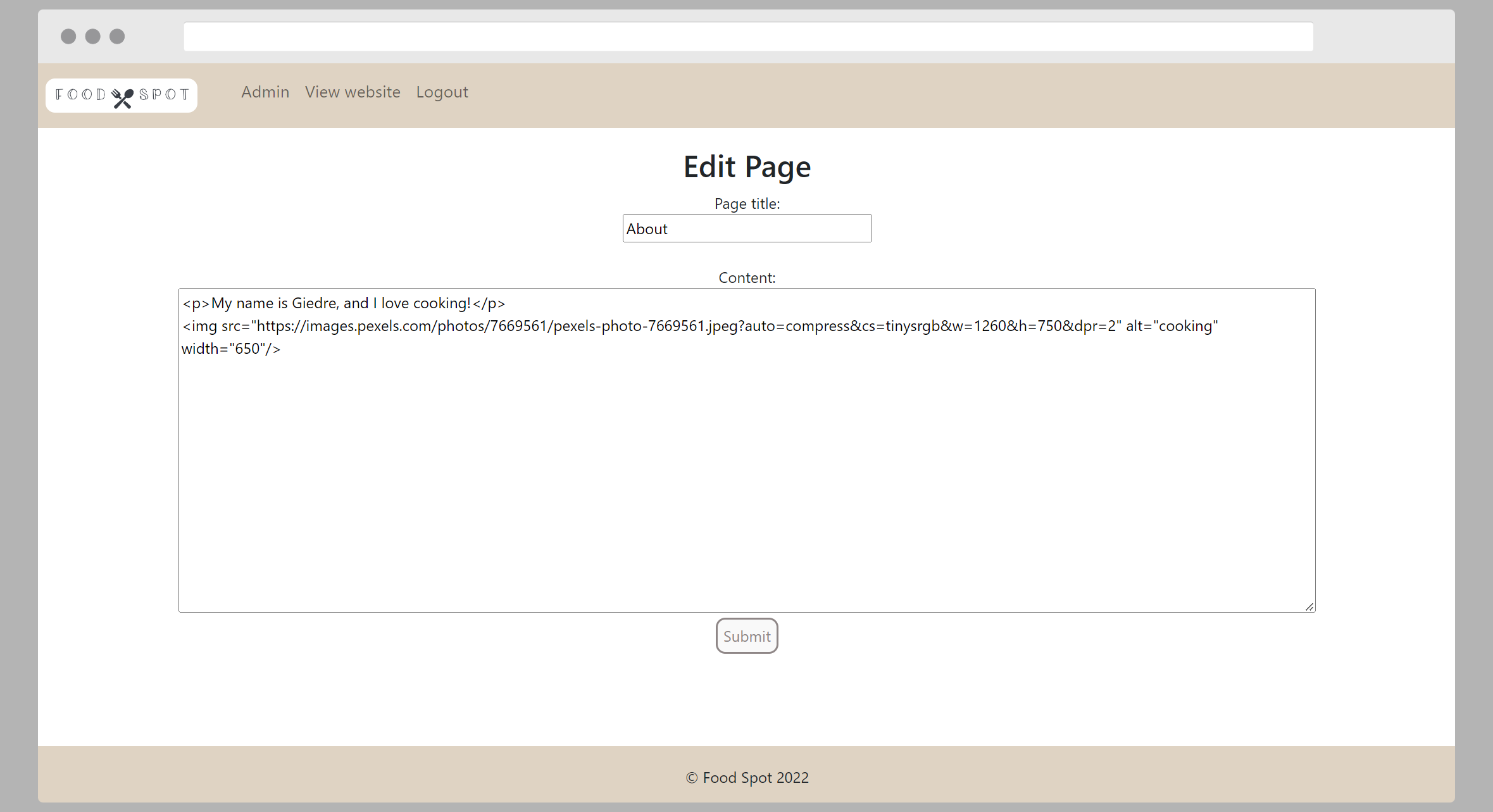The width and height of the screenshot is (1493, 812).
Task: Click the 'Content:' label
Action: (747, 278)
